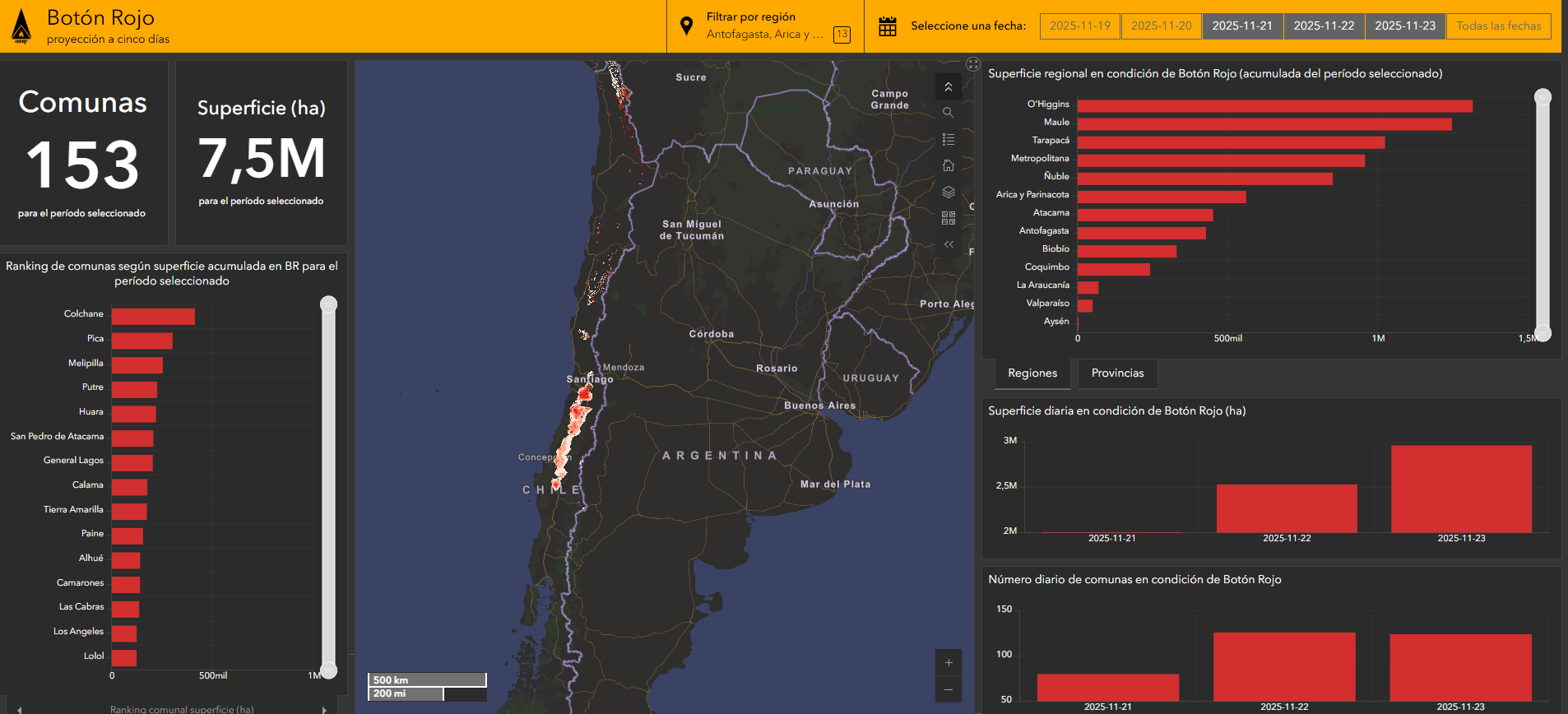Click the Huara label in ranking
Screen dimensions: 1568x714
pos(91,411)
